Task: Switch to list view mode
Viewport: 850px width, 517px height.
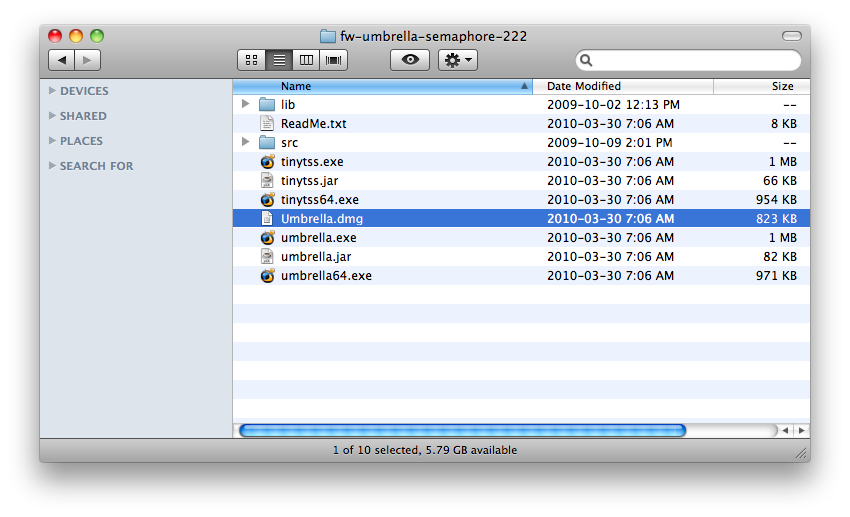Action: 279,60
